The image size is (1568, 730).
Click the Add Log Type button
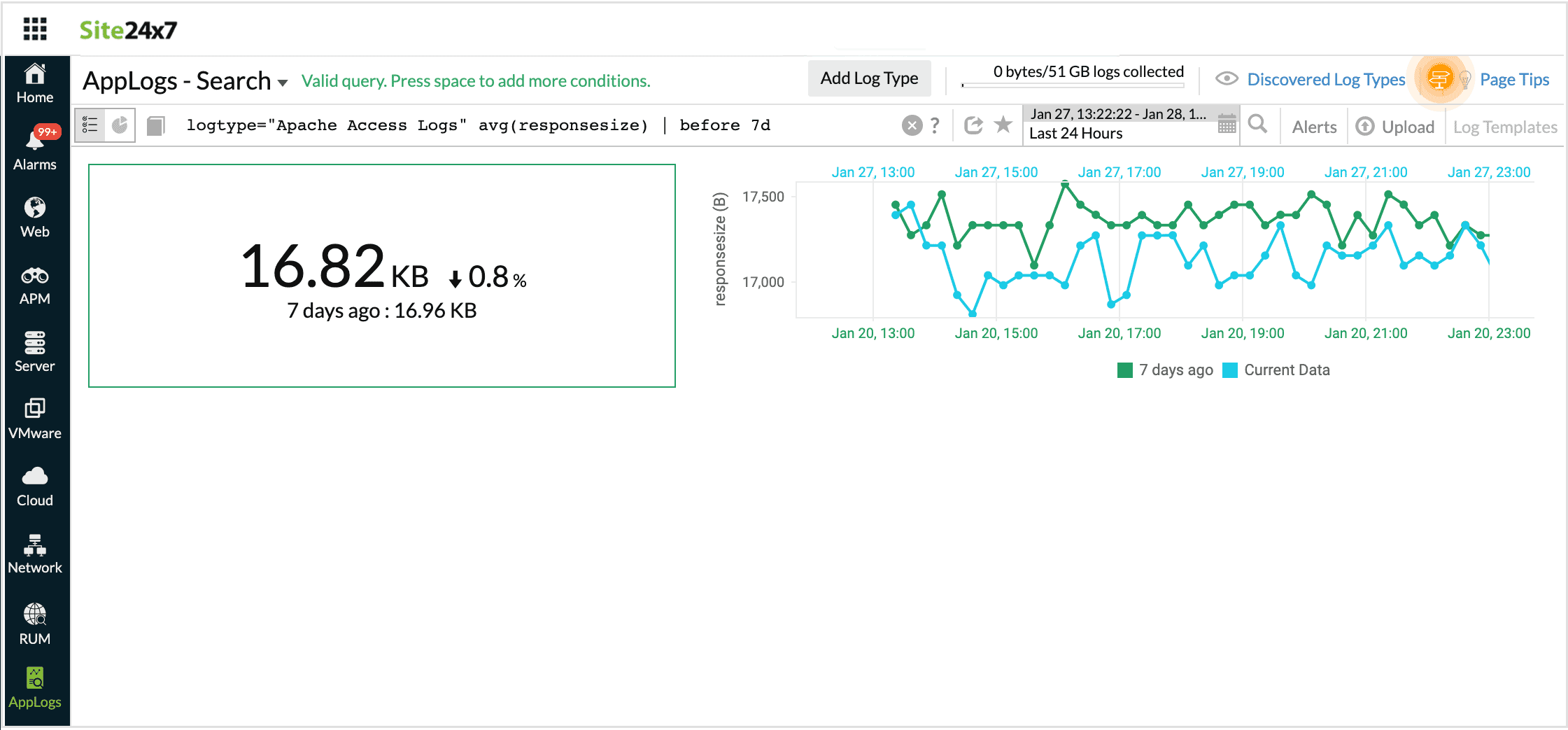[869, 78]
